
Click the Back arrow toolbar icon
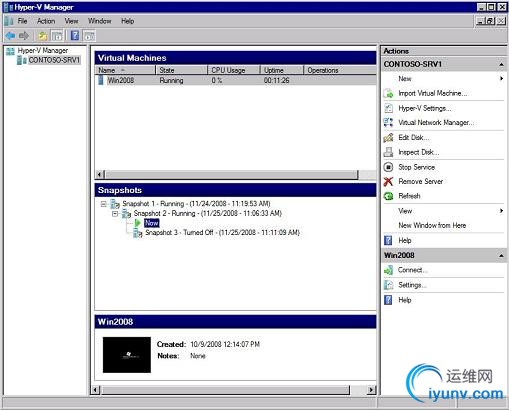tap(11, 35)
